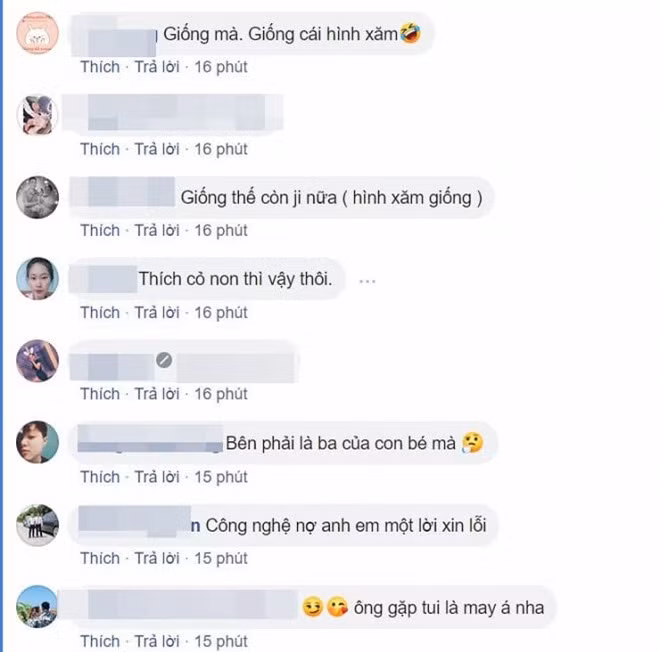Reply to the 'Thích cỏ non thì vậy thôi' comment
This screenshot has height=652, width=660.
157,313
